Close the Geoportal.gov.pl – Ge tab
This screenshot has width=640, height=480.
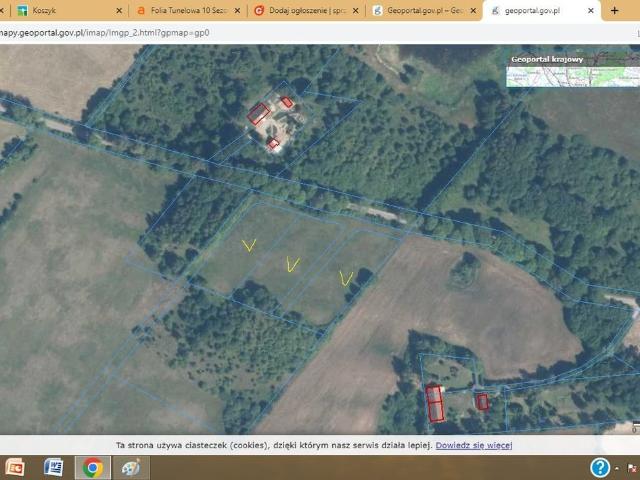(473, 11)
